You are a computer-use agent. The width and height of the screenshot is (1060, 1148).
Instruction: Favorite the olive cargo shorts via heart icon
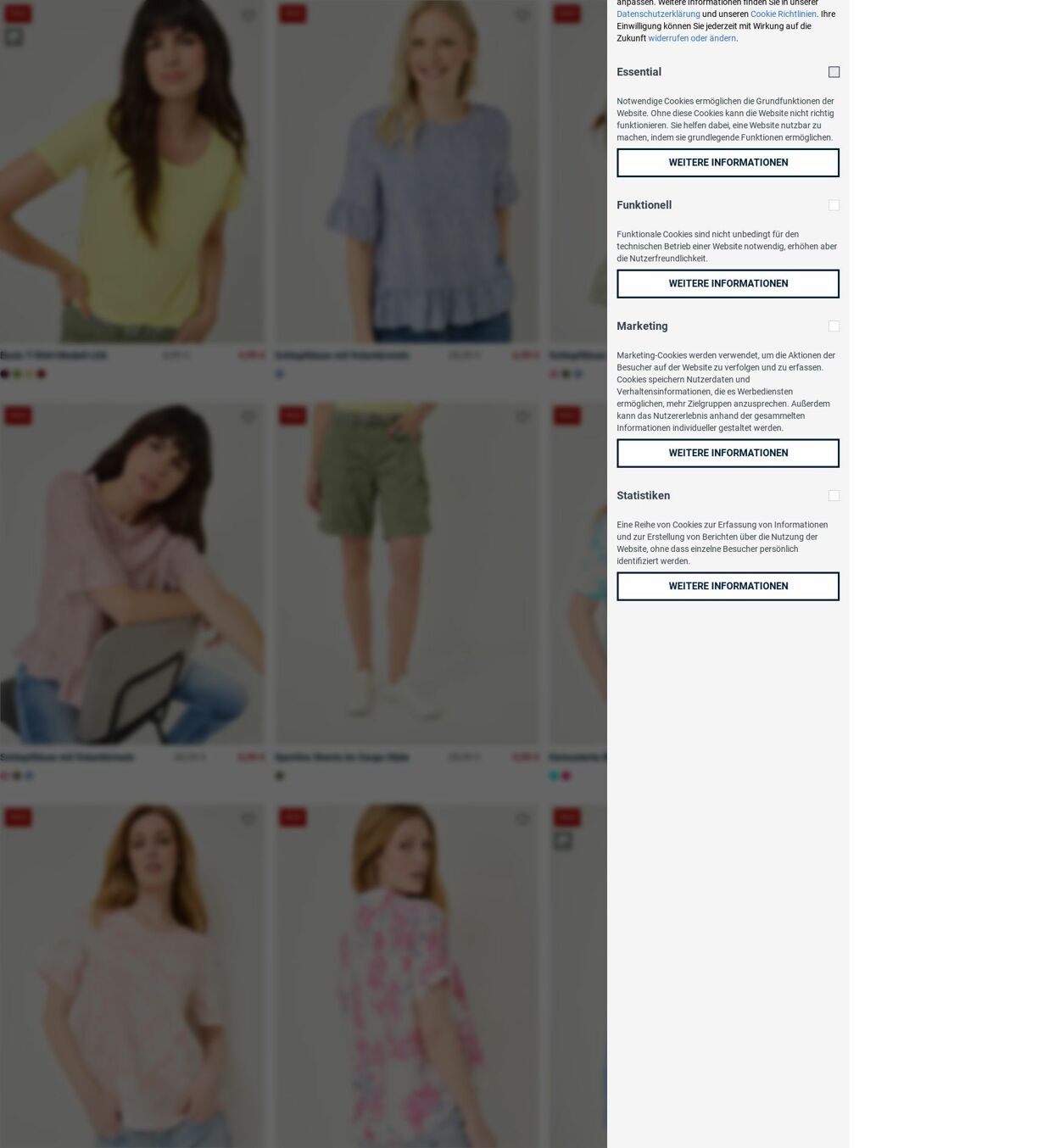522,417
